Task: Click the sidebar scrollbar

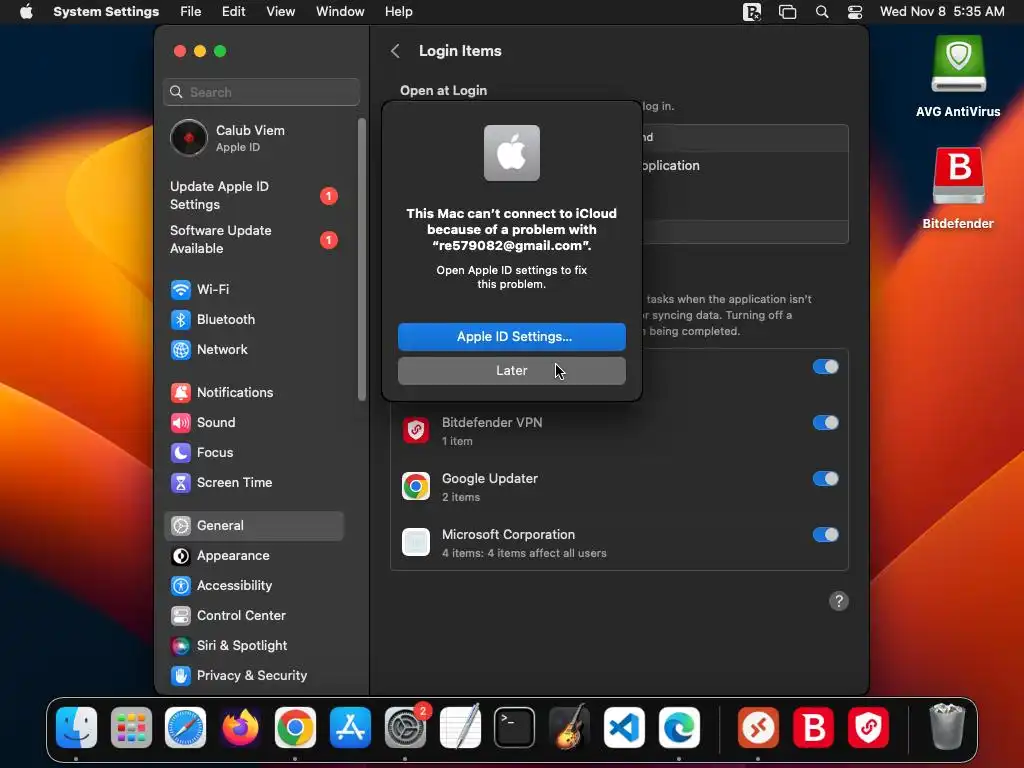Action: (362, 259)
